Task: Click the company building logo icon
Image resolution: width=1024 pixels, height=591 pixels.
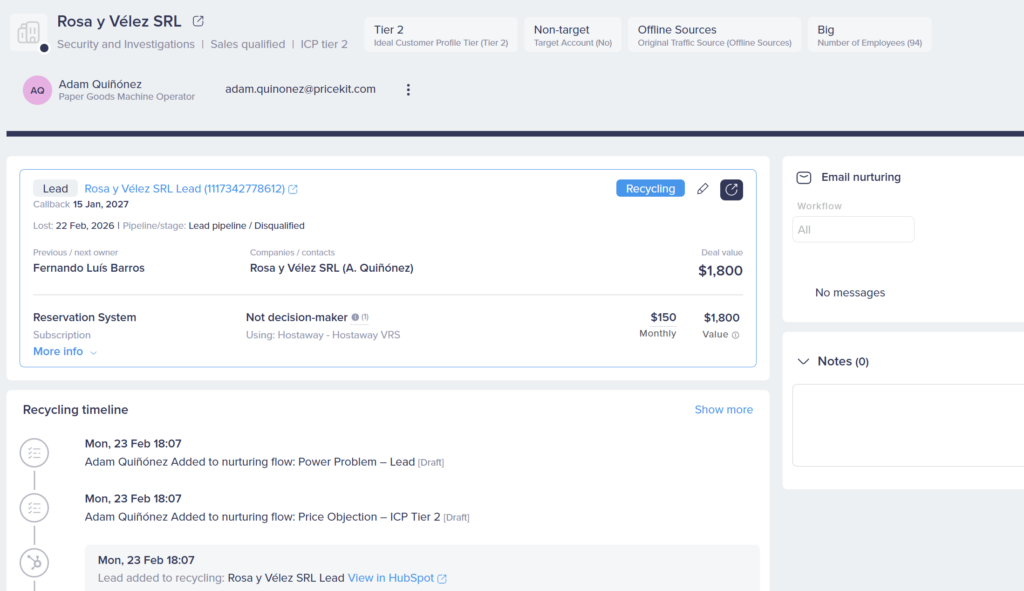Action: click(x=29, y=33)
